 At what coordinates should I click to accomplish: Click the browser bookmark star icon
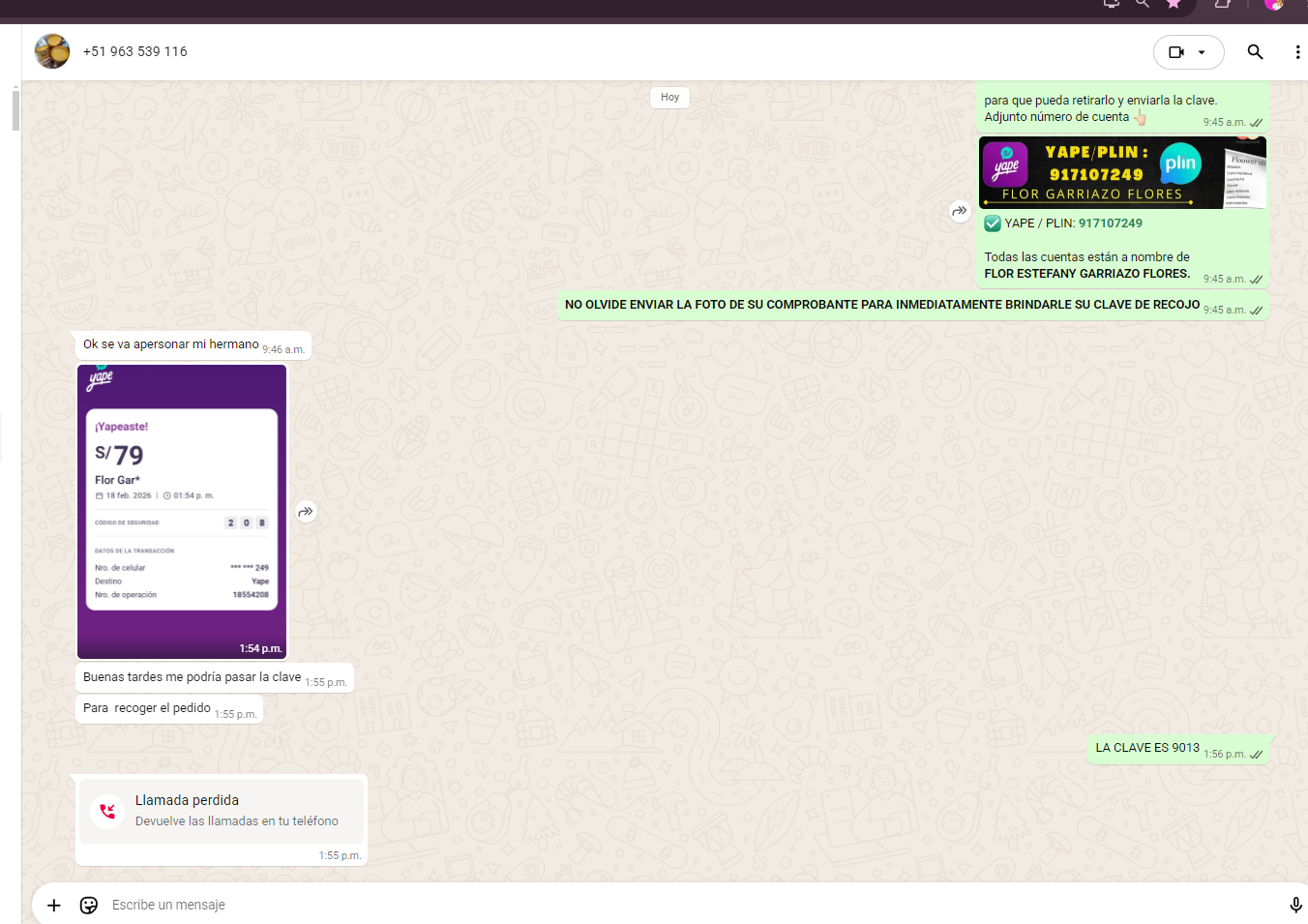[x=1174, y=4]
